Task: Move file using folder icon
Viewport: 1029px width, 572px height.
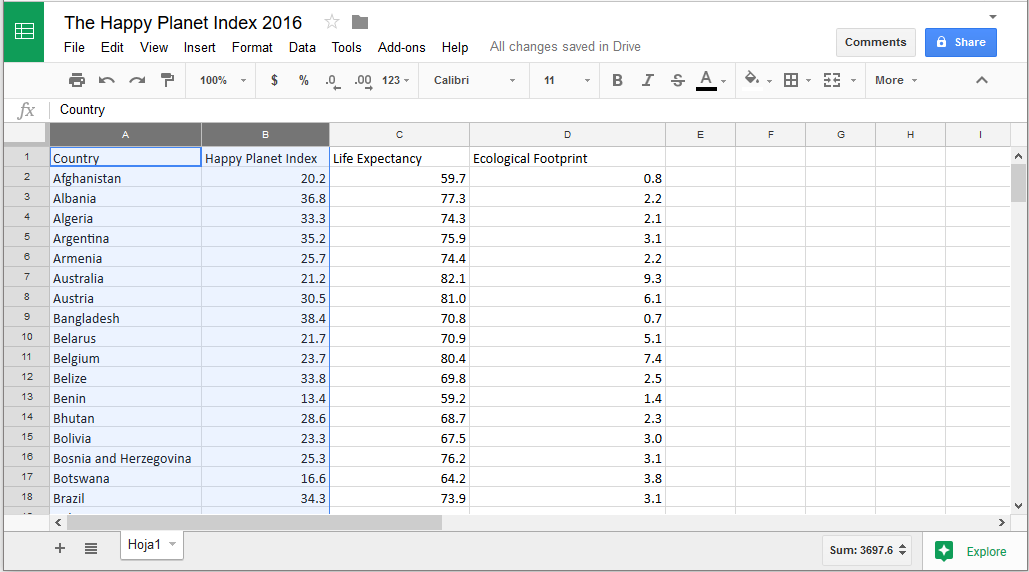Action: click(x=360, y=22)
